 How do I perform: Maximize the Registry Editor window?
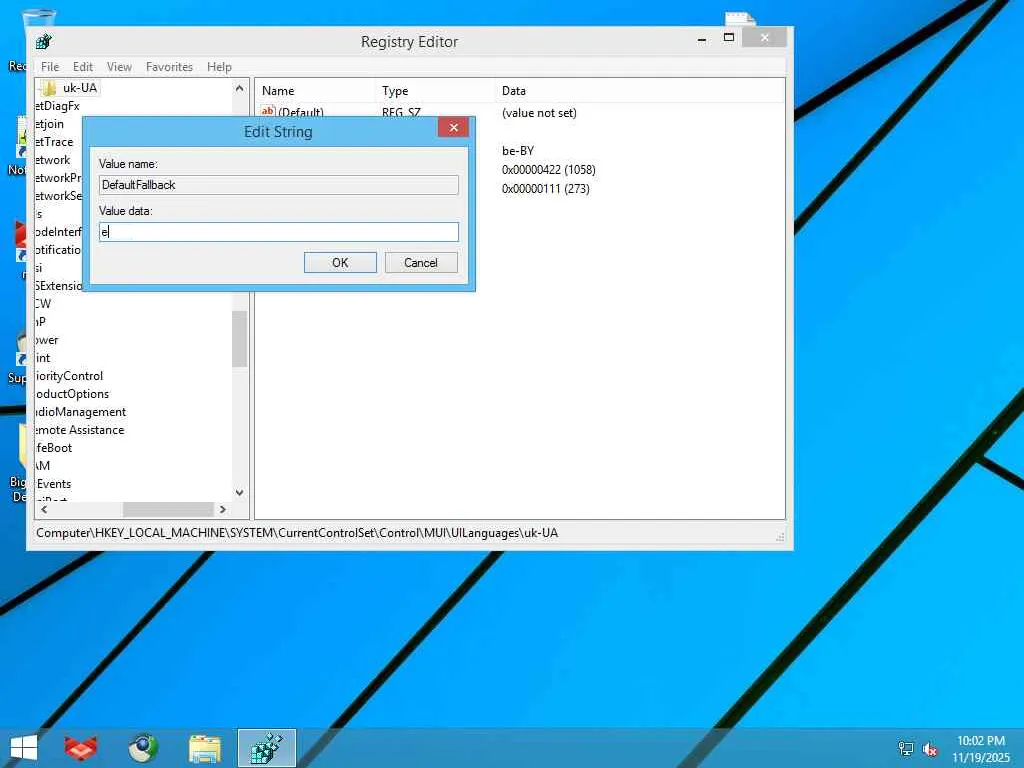(x=729, y=38)
